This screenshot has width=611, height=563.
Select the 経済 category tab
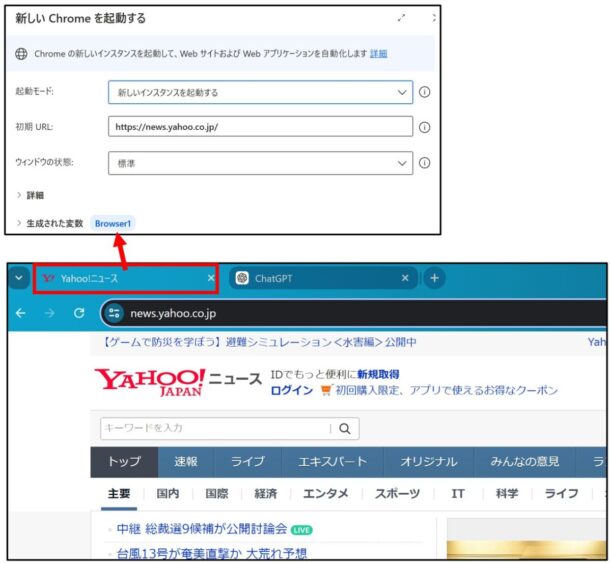(x=266, y=494)
